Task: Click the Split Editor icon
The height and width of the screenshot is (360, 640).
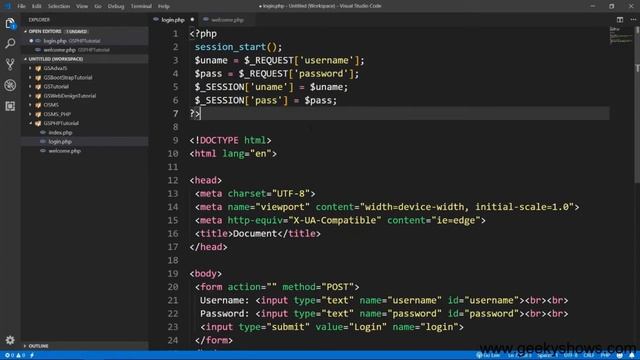Action: click(620, 20)
